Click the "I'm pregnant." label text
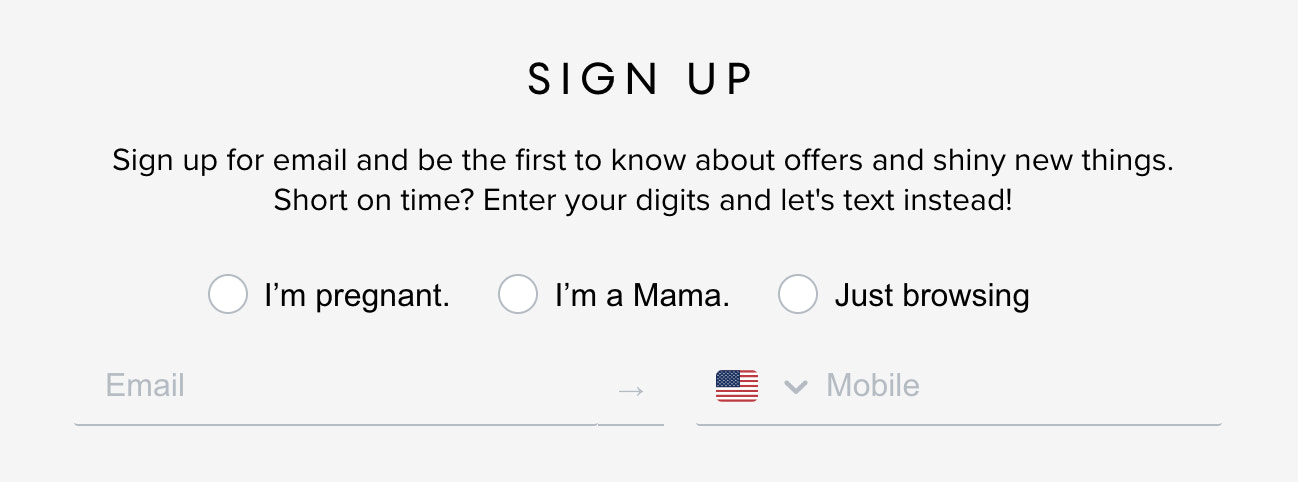The height and width of the screenshot is (482, 1298). click(x=357, y=296)
